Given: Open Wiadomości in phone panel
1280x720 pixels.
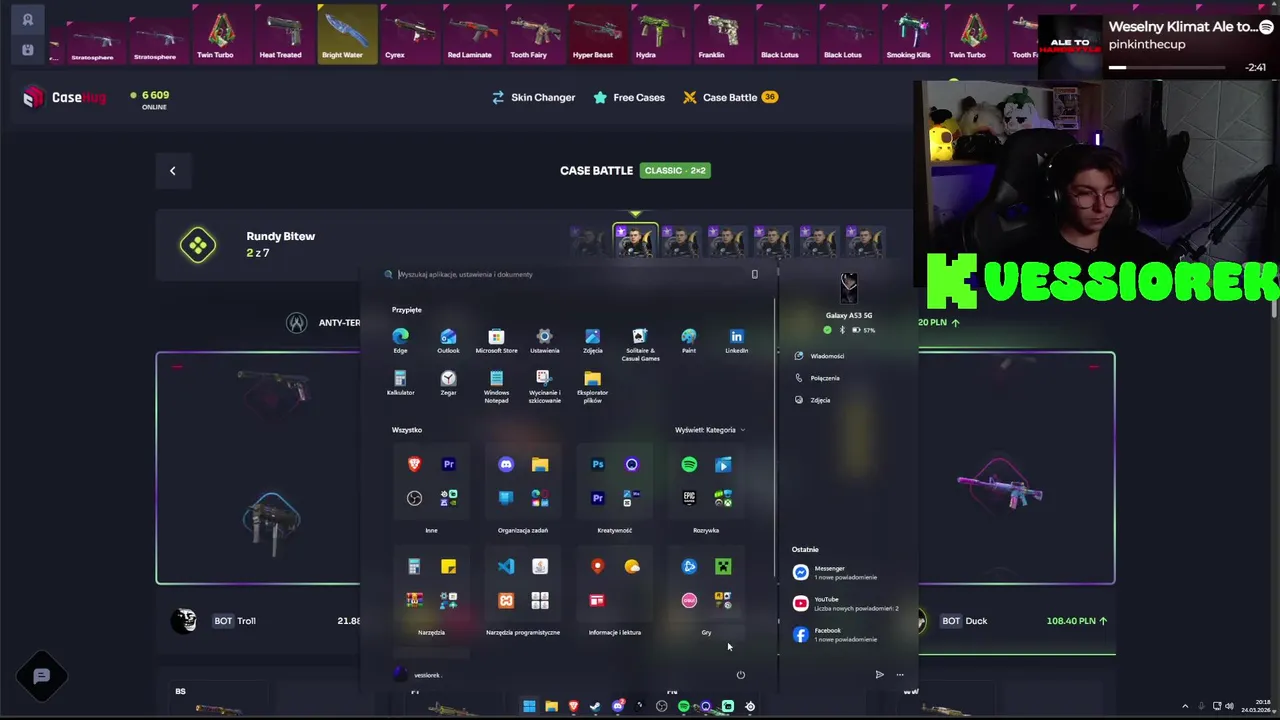Looking at the screenshot, I should point(821,356).
